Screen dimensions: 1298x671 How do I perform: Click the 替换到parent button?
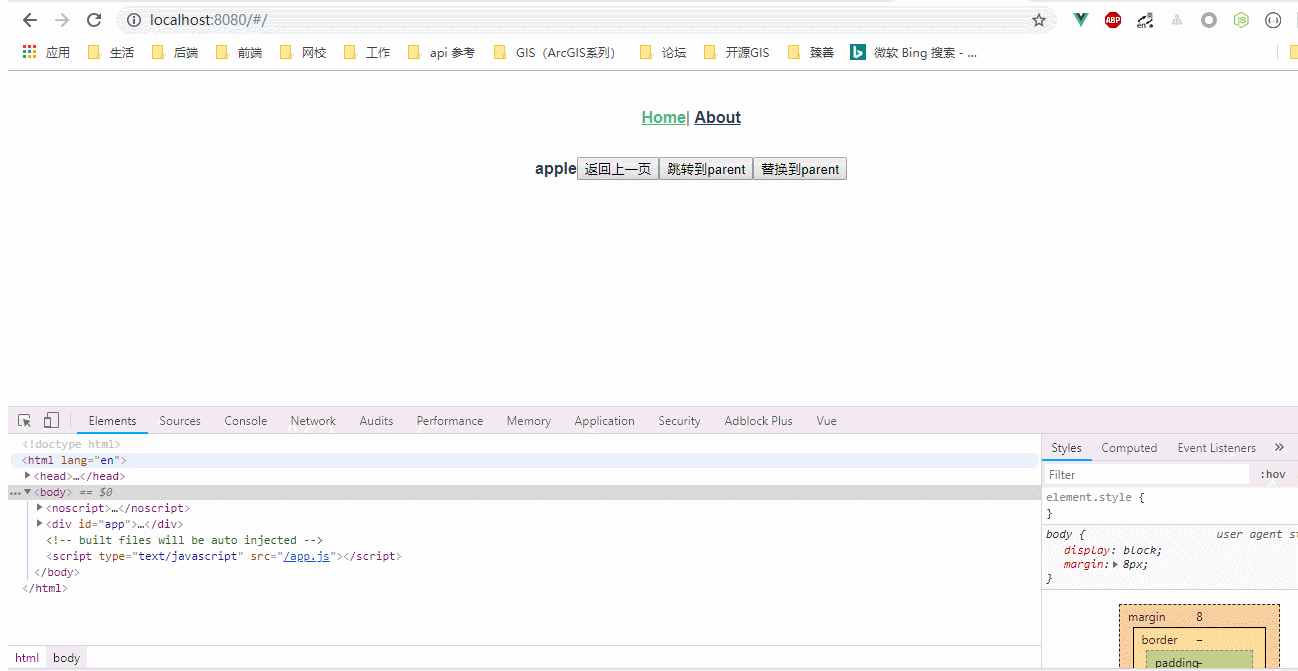pyautogui.click(x=800, y=169)
